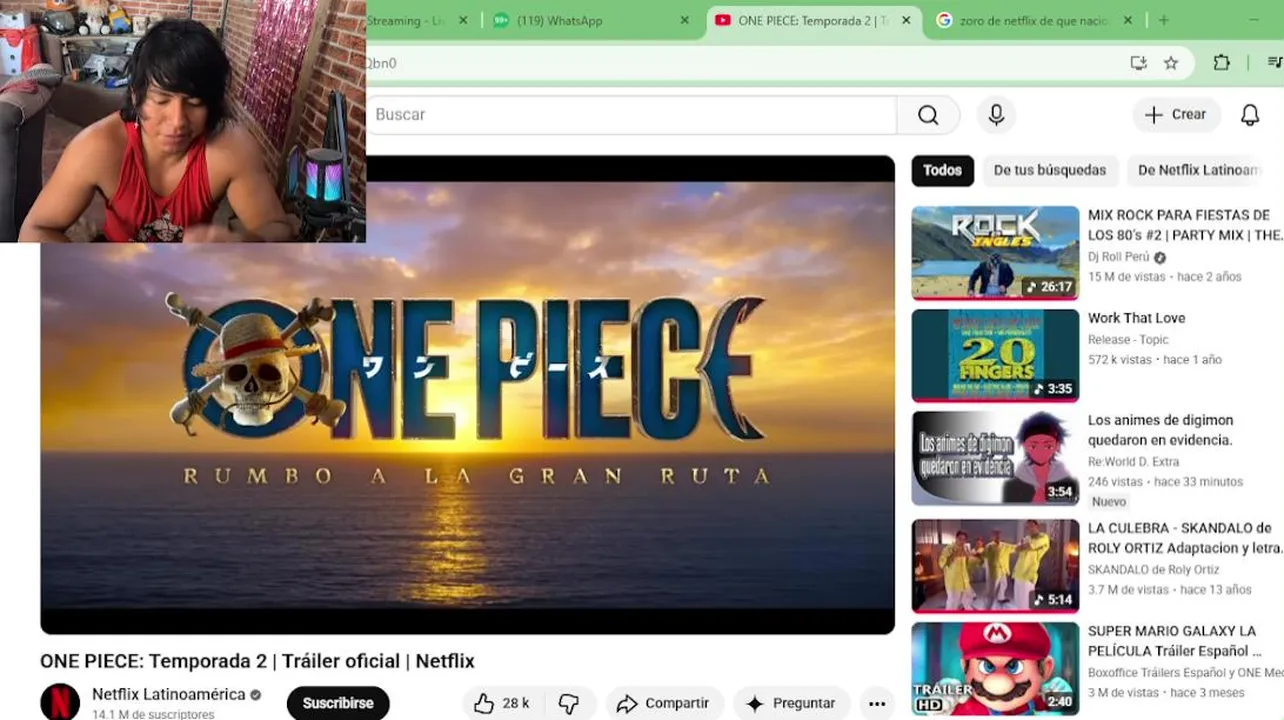
Task: Click the Crear button
Action: click(1176, 115)
